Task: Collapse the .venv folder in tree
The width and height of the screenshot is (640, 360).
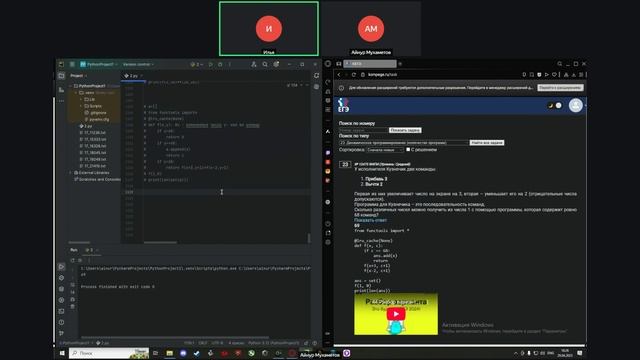Action: click(x=76, y=93)
